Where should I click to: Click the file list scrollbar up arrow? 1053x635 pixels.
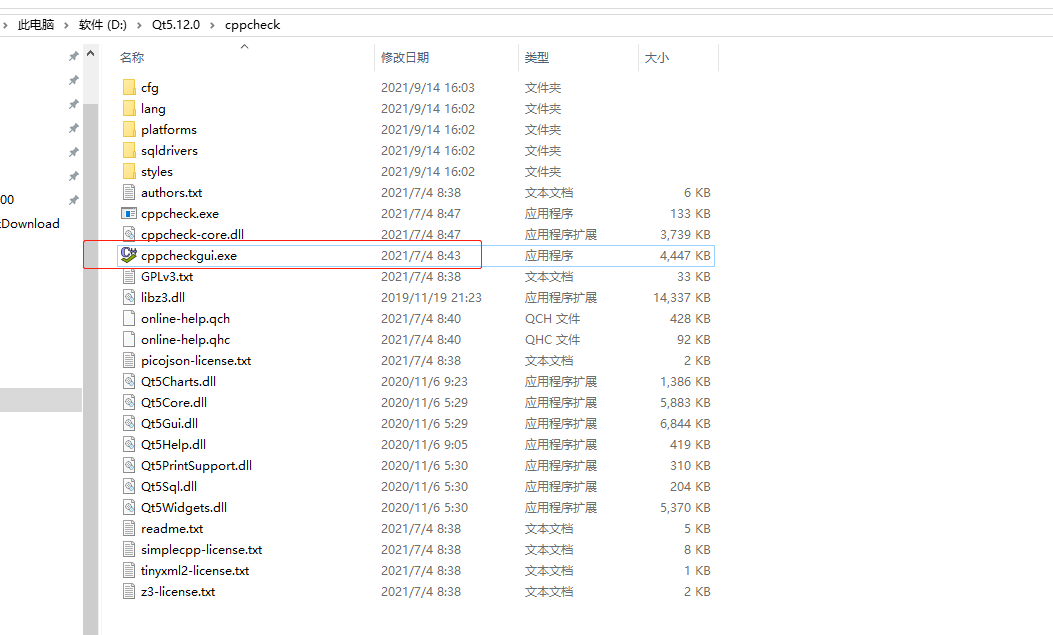[x=90, y=53]
